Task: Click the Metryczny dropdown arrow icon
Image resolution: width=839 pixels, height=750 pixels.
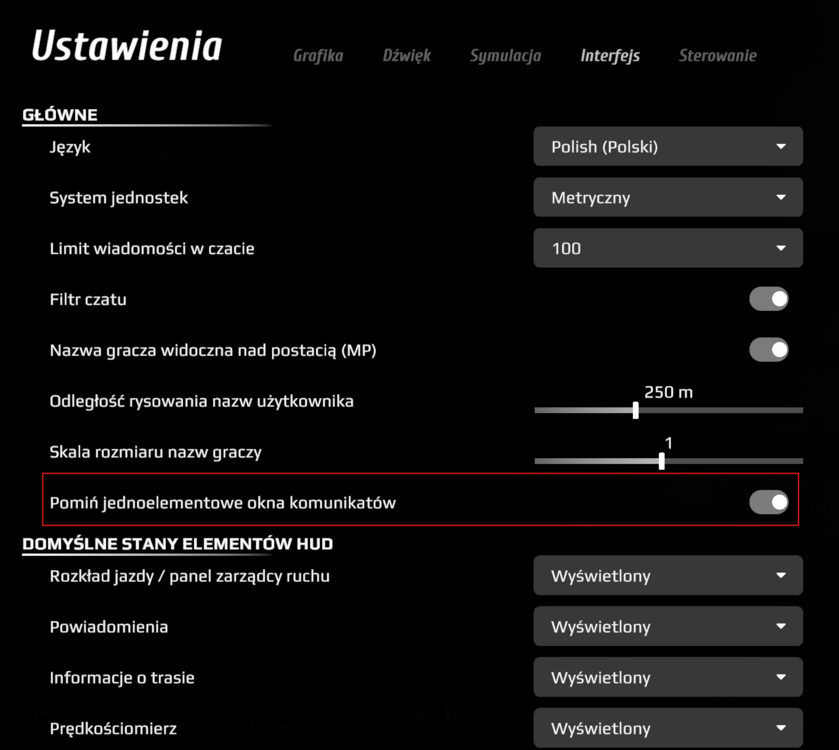Action: click(781, 198)
